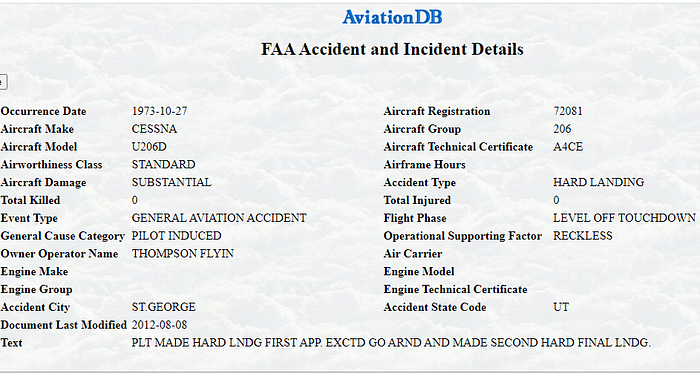Click the UT accident state code
Image resolution: width=700 pixels, height=373 pixels.
tap(561, 307)
